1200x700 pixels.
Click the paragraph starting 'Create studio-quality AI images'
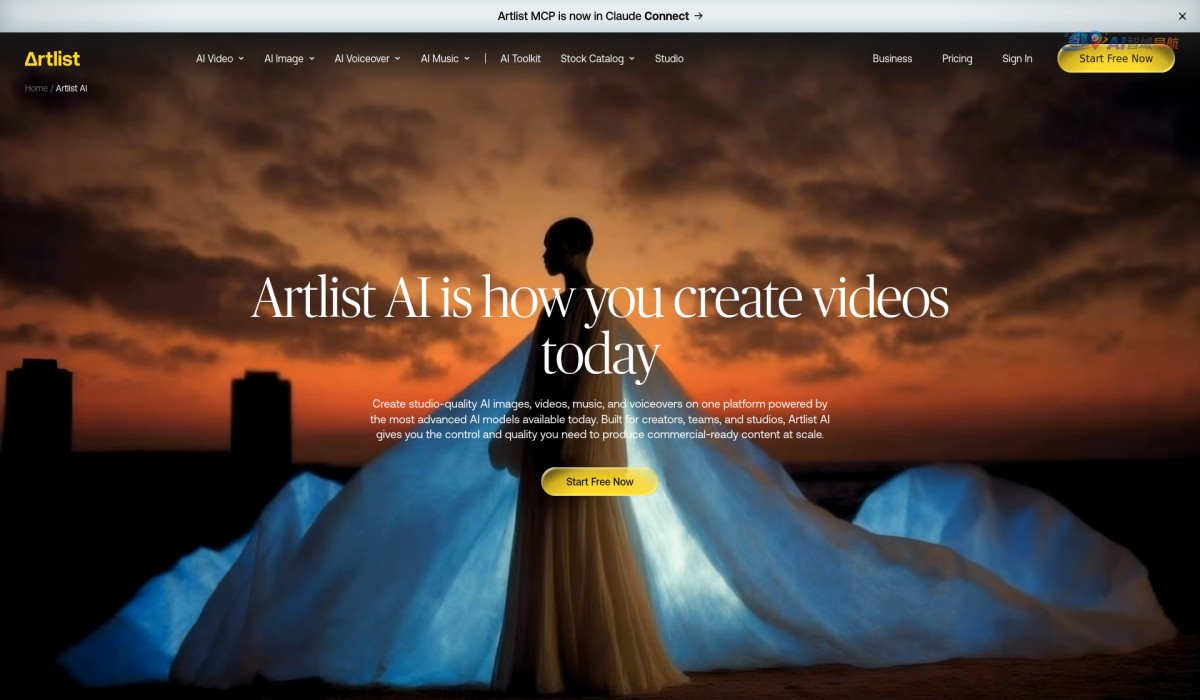pos(600,420)
